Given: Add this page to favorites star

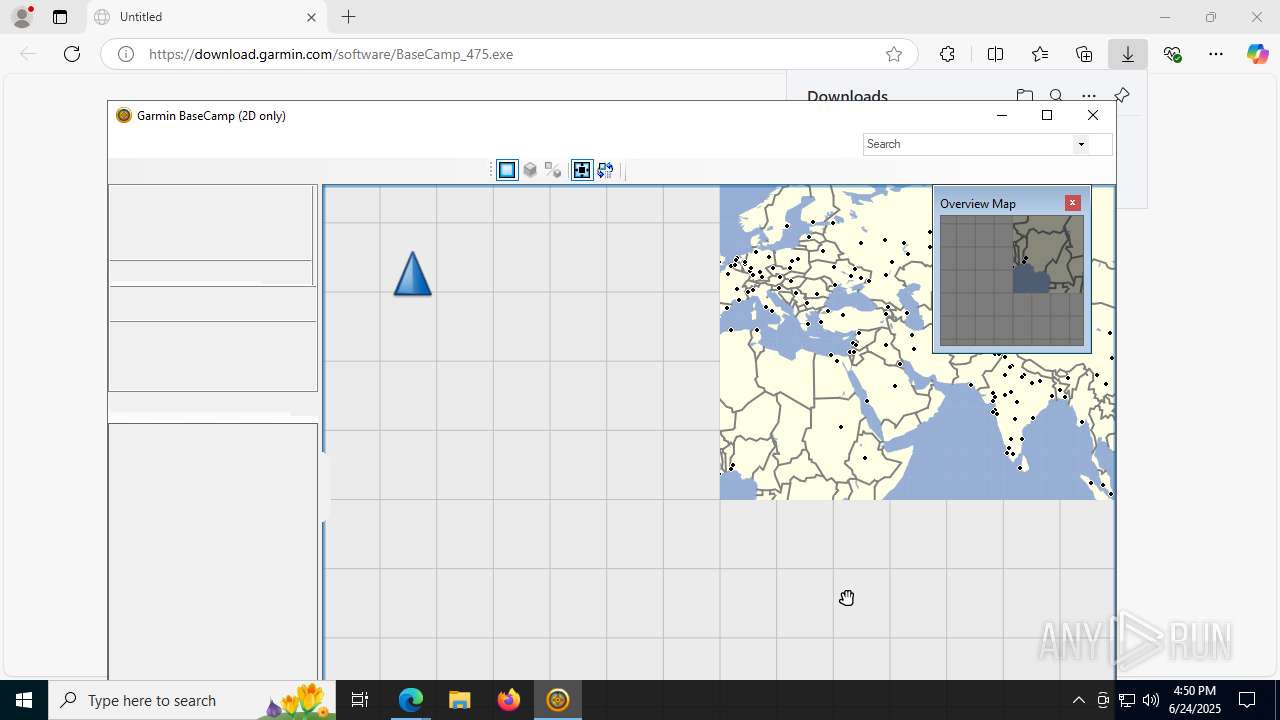Looking at the screenshot, I should pyautogui.click(x=894, y=54).
